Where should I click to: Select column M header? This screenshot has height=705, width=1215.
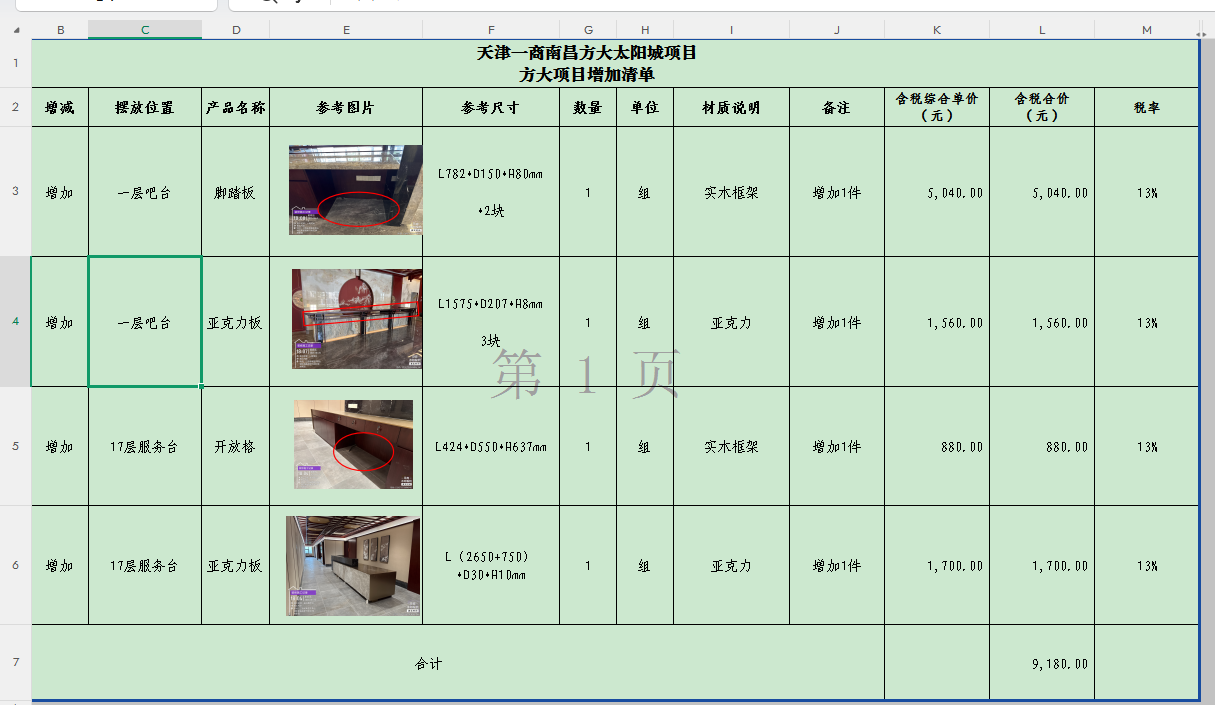[1146, 30]
